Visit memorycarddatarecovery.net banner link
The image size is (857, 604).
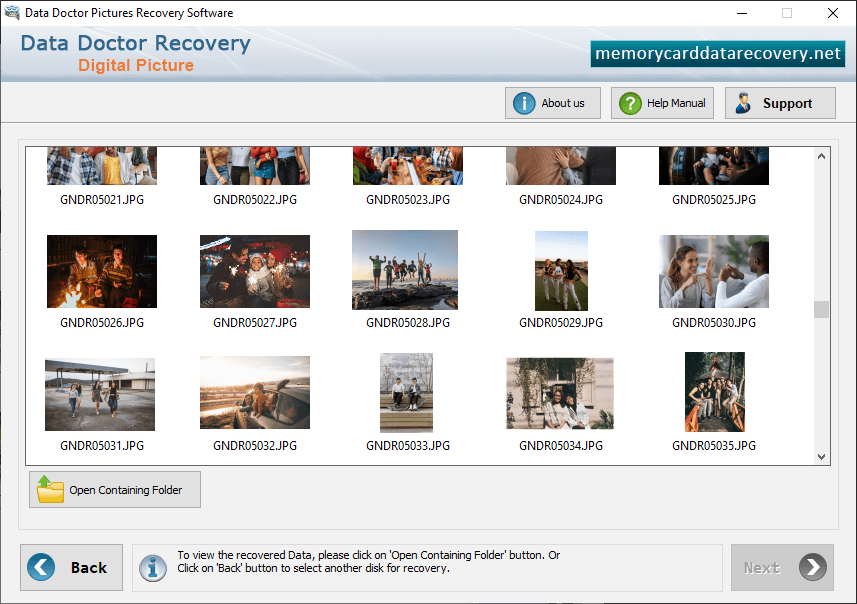pyautogui.click(x=718, y=54)
